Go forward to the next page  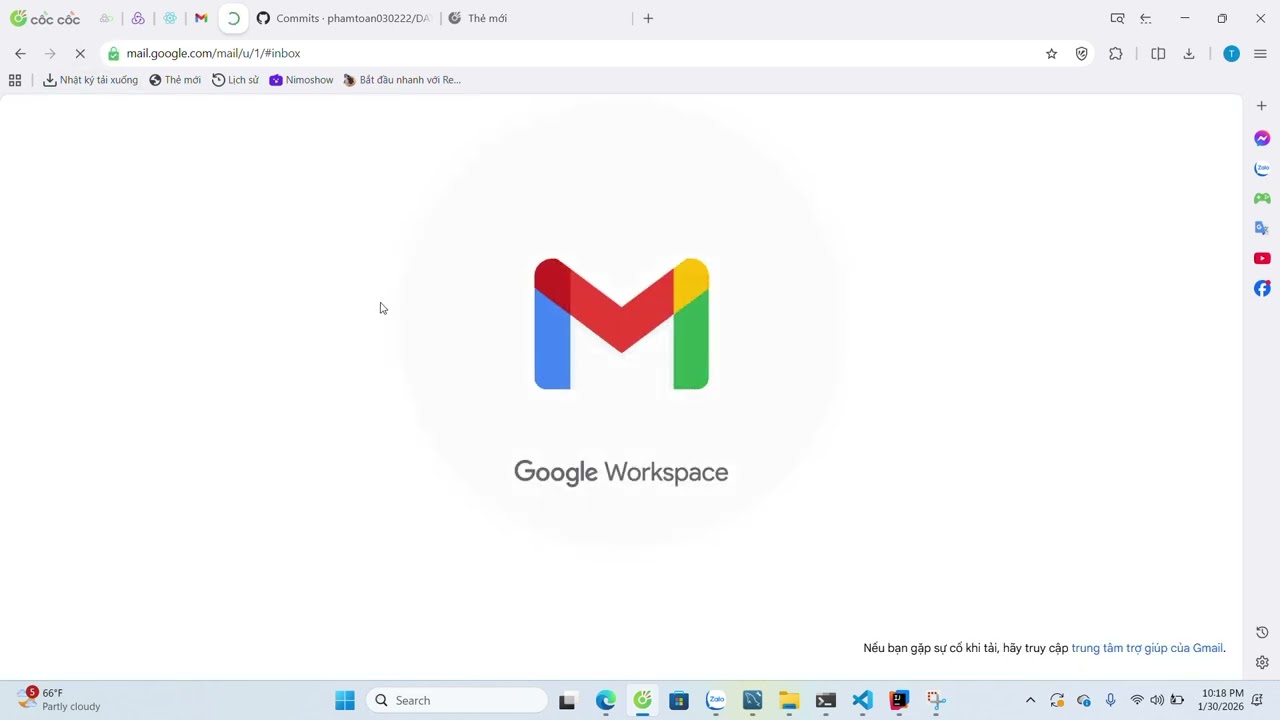[50, 54]
